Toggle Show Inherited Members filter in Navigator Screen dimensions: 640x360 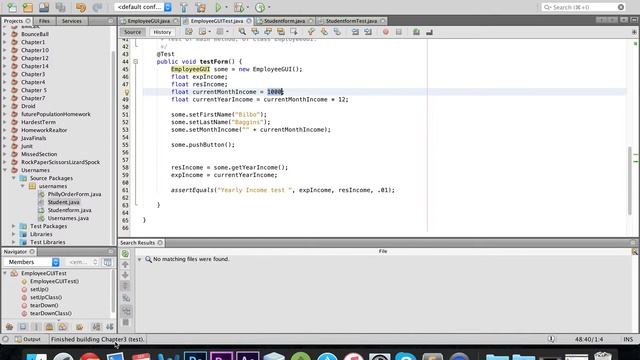(9, 327)
